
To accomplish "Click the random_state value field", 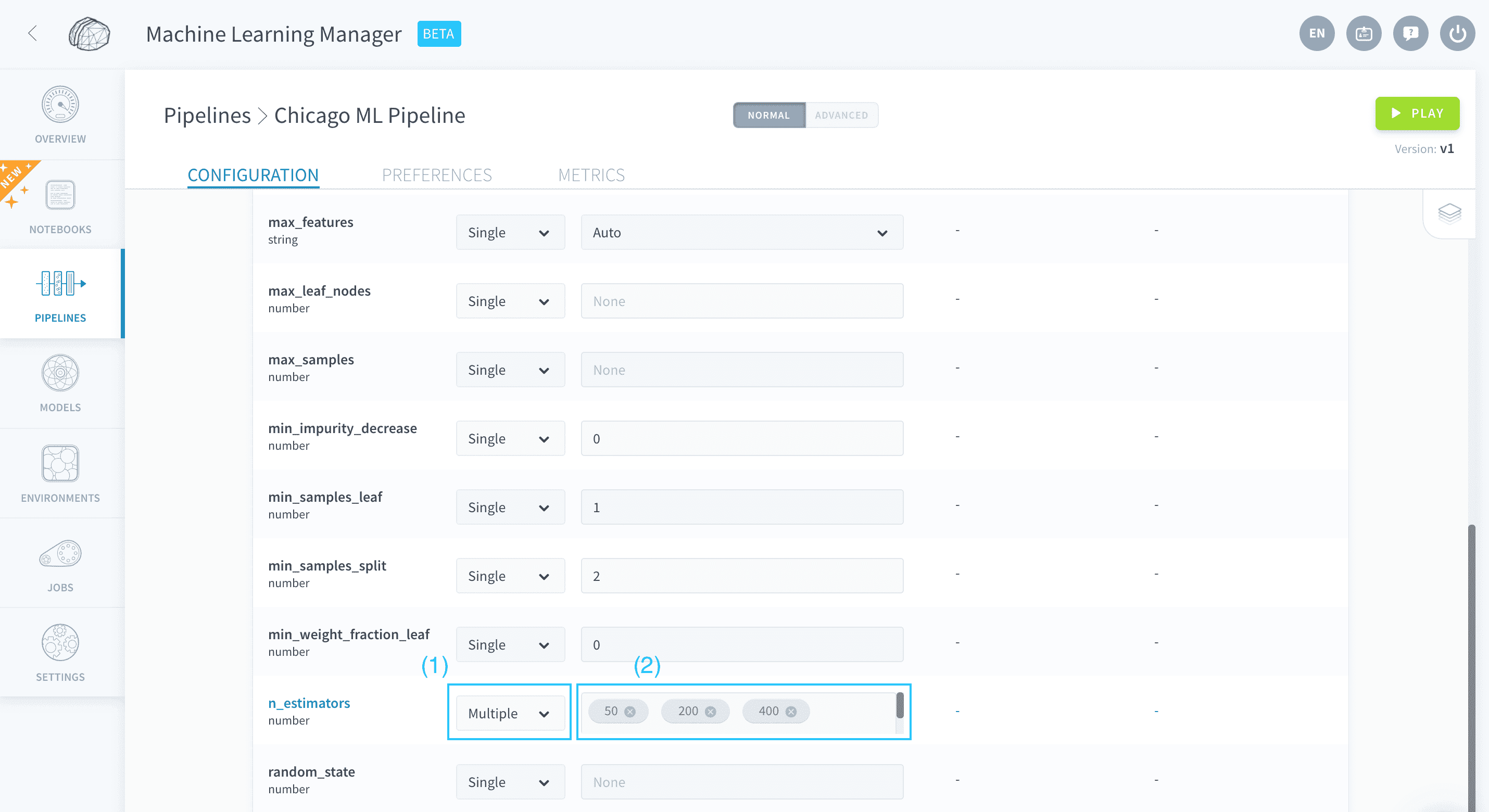I will [x=742, y=782].
